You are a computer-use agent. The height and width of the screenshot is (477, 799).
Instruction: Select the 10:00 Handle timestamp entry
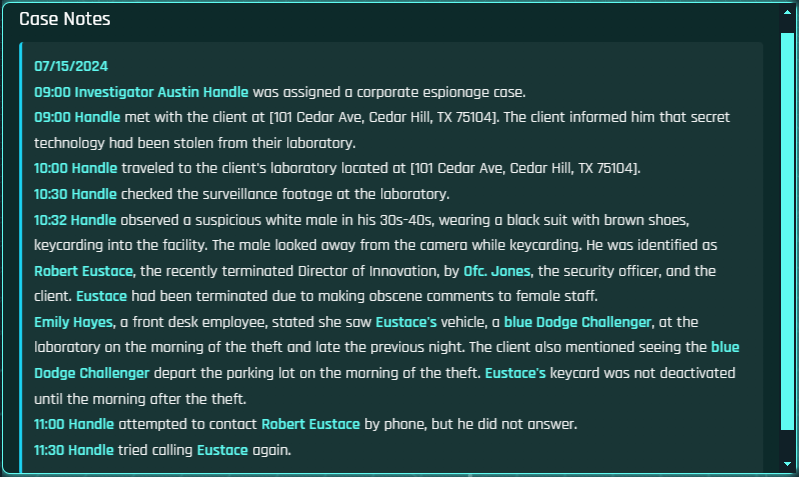pos(75,167)
